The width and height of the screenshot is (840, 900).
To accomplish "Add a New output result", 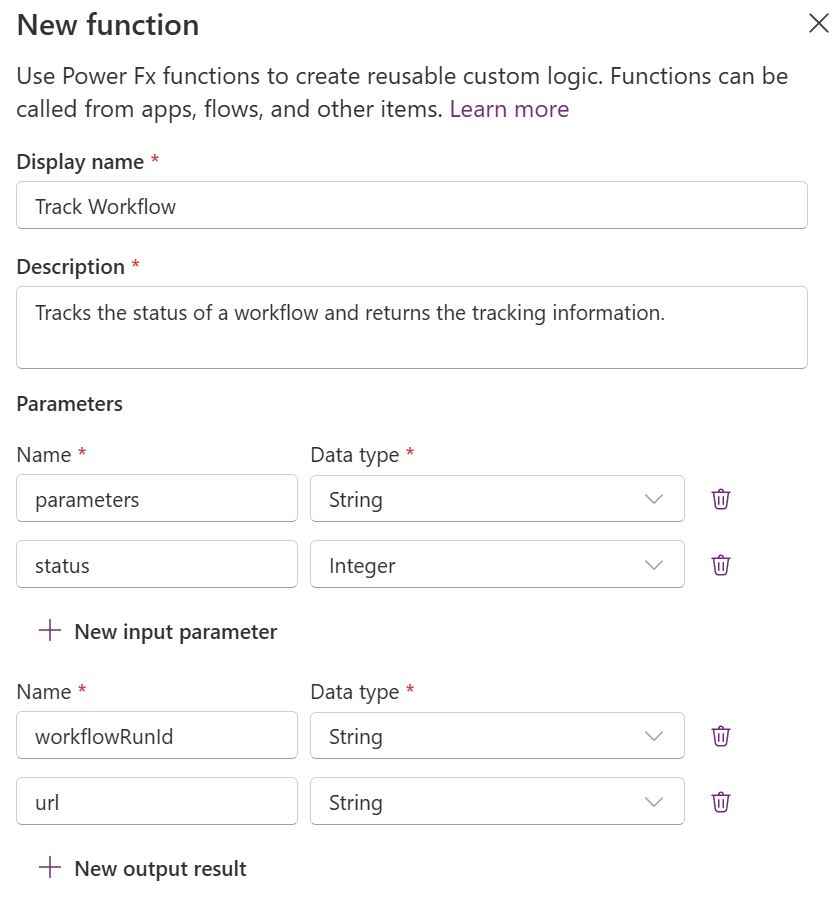I will coord(160,869).
